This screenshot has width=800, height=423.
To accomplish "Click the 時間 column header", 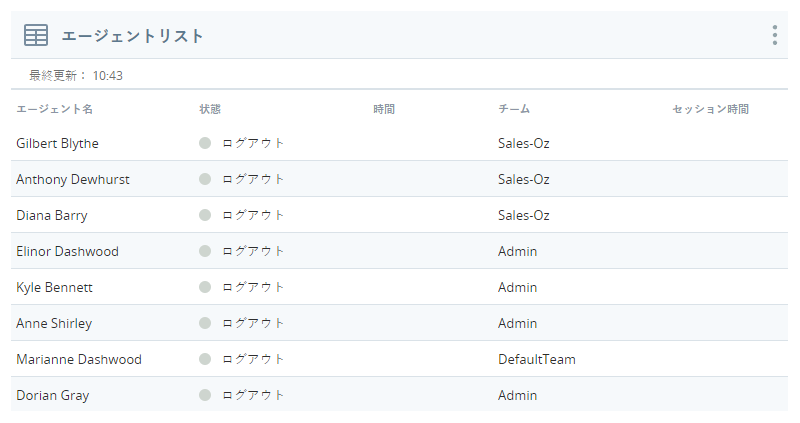I will 384,109.
